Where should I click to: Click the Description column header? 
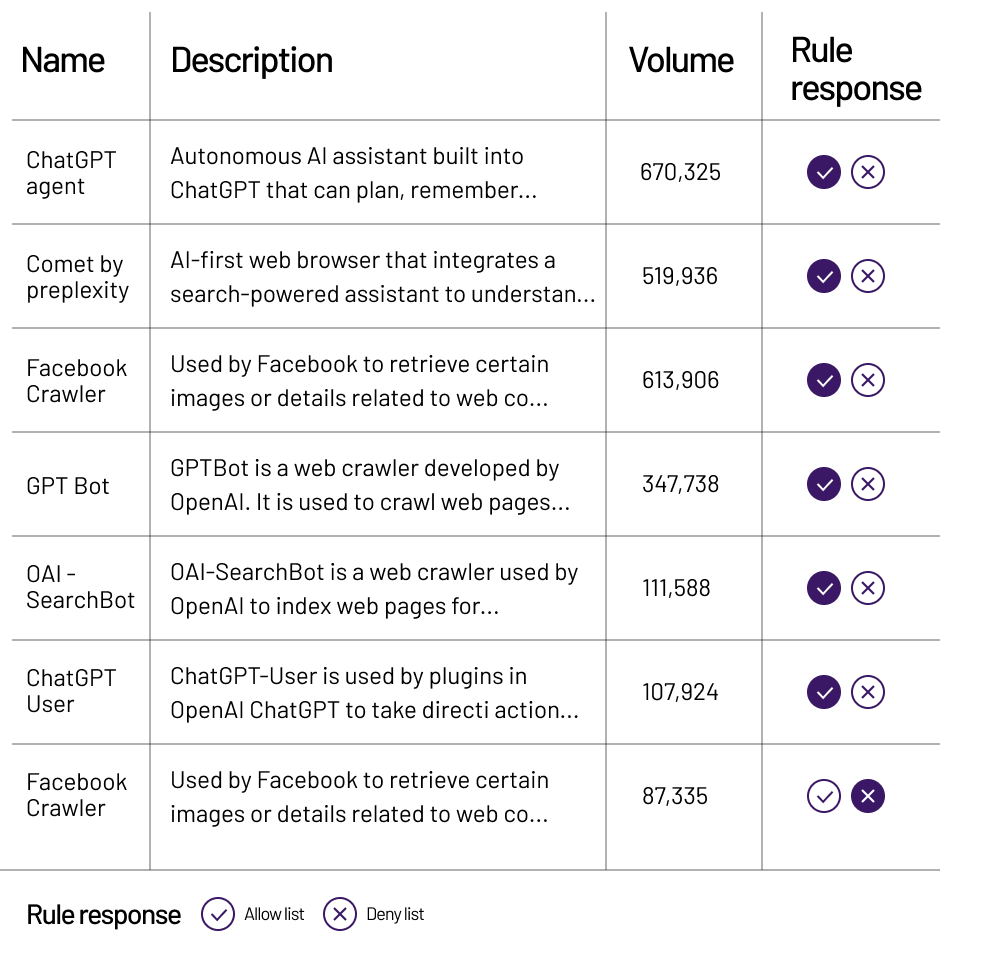(252, 60)
